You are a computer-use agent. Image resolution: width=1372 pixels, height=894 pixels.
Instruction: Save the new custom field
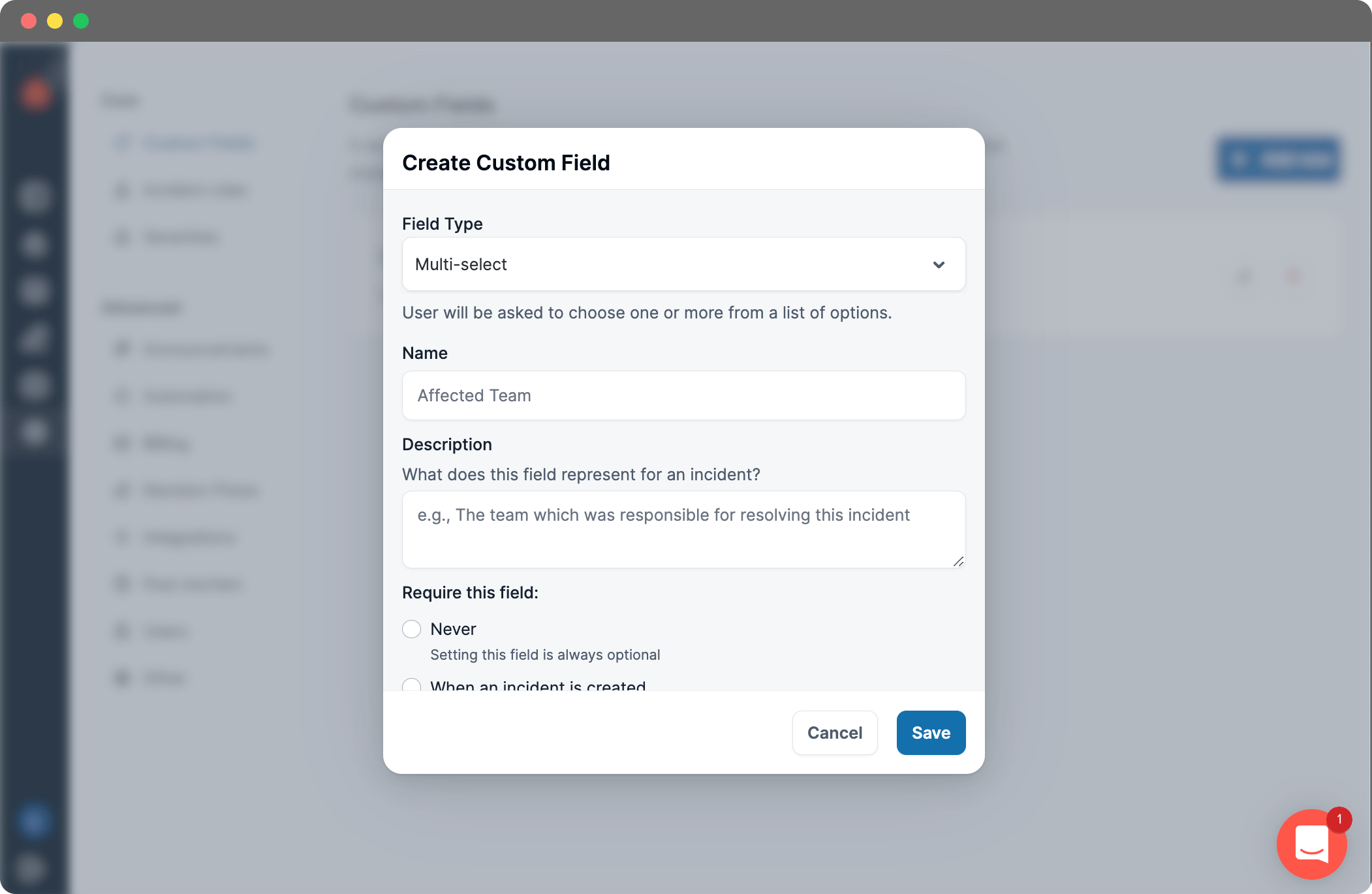tap(931, 733)
